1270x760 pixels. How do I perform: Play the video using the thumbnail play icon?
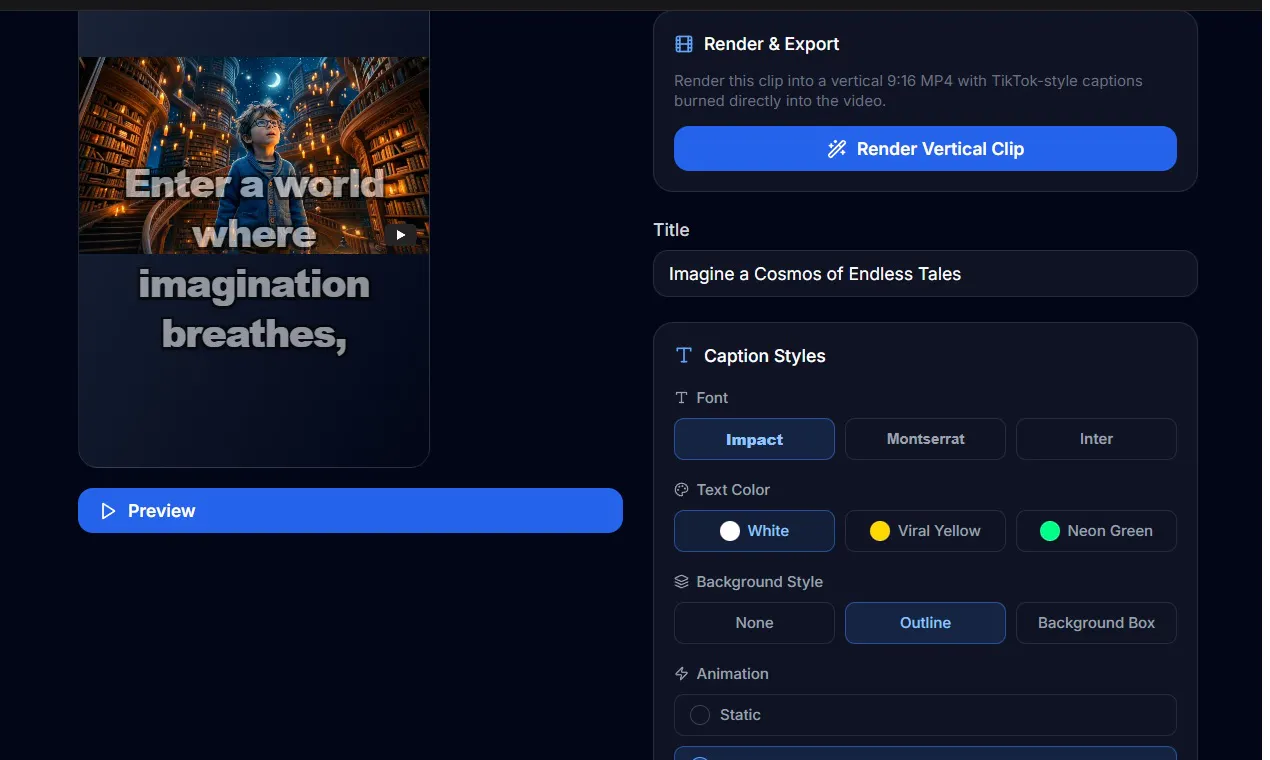(401, 235)
